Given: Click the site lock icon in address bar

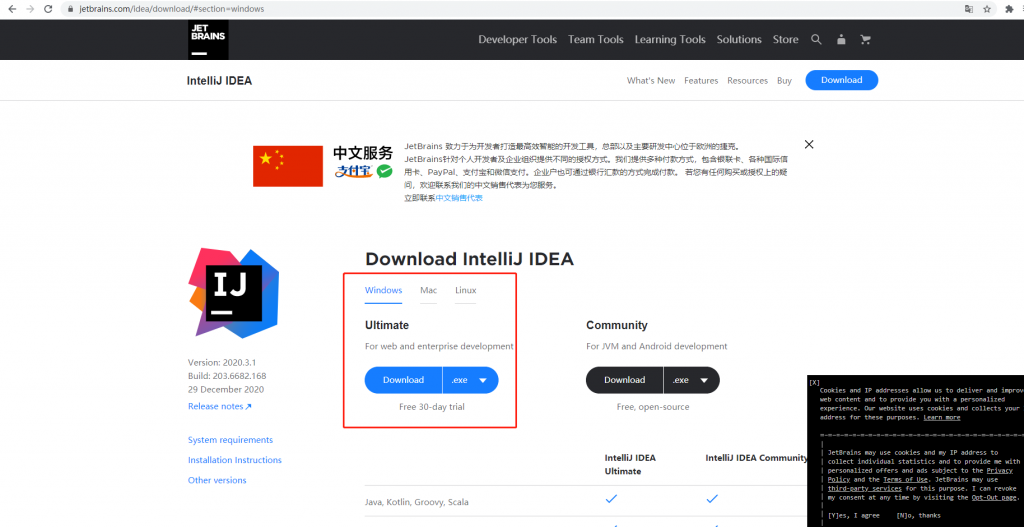Looking at the screenshot, I should [71, 9].
